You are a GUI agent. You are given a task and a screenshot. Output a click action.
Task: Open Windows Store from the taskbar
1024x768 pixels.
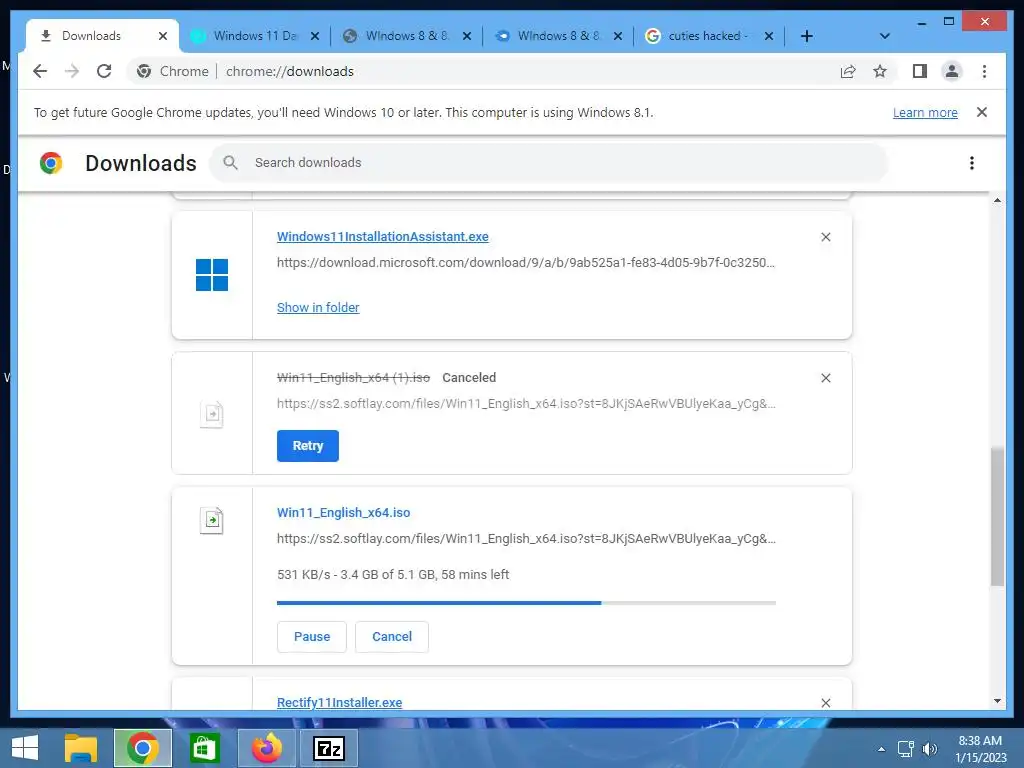pos(204,748)
